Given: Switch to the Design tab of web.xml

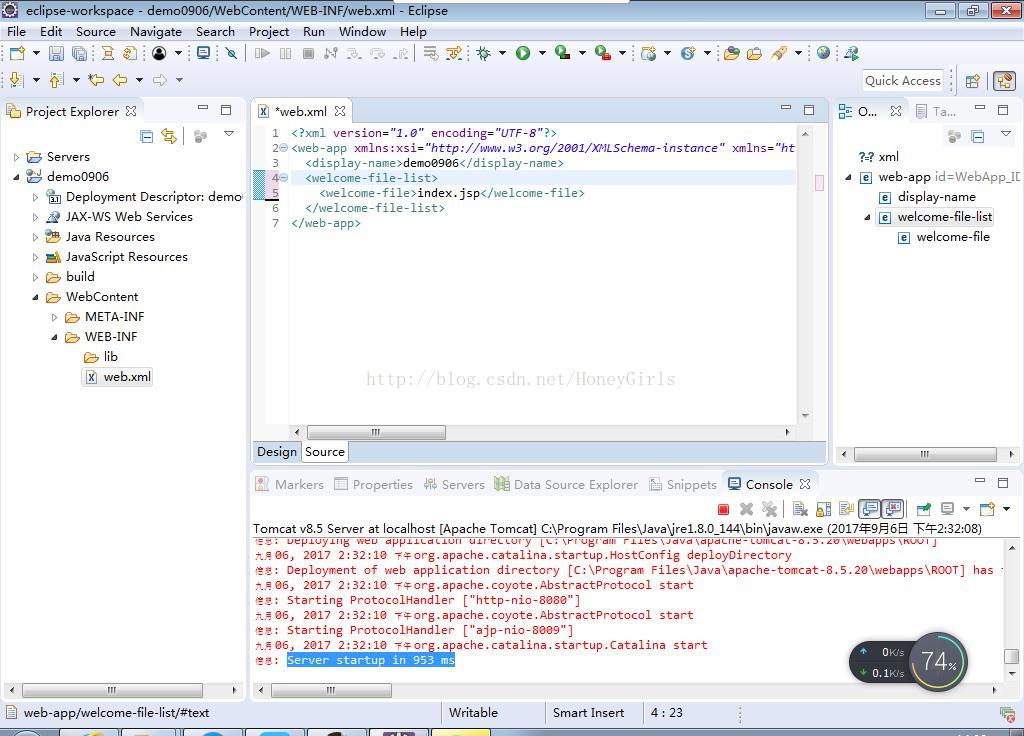Looking at the screenshot, I should tap(276, 452).
